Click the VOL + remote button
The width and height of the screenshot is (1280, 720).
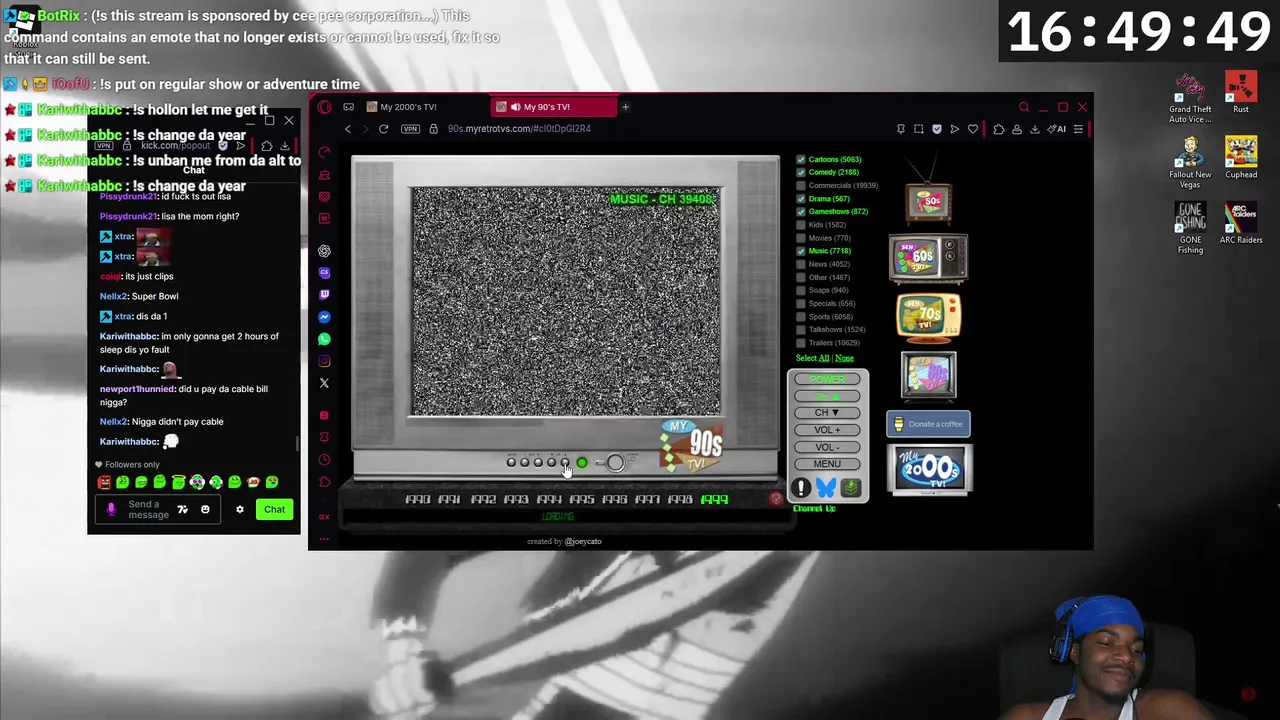[x=827, y=430]
